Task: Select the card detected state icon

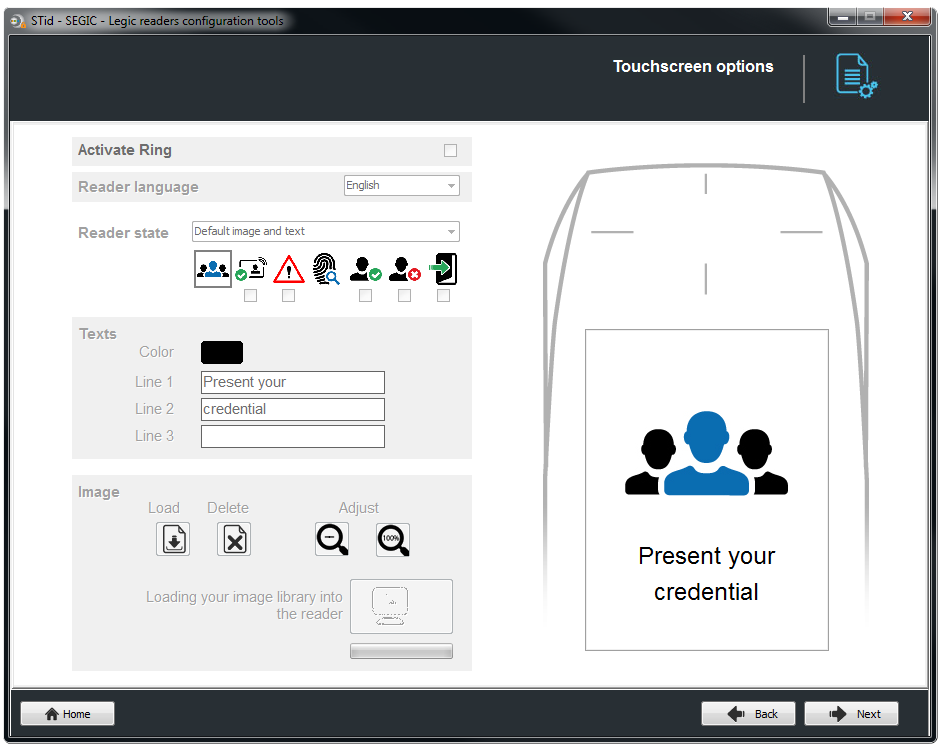Action: 251,269
